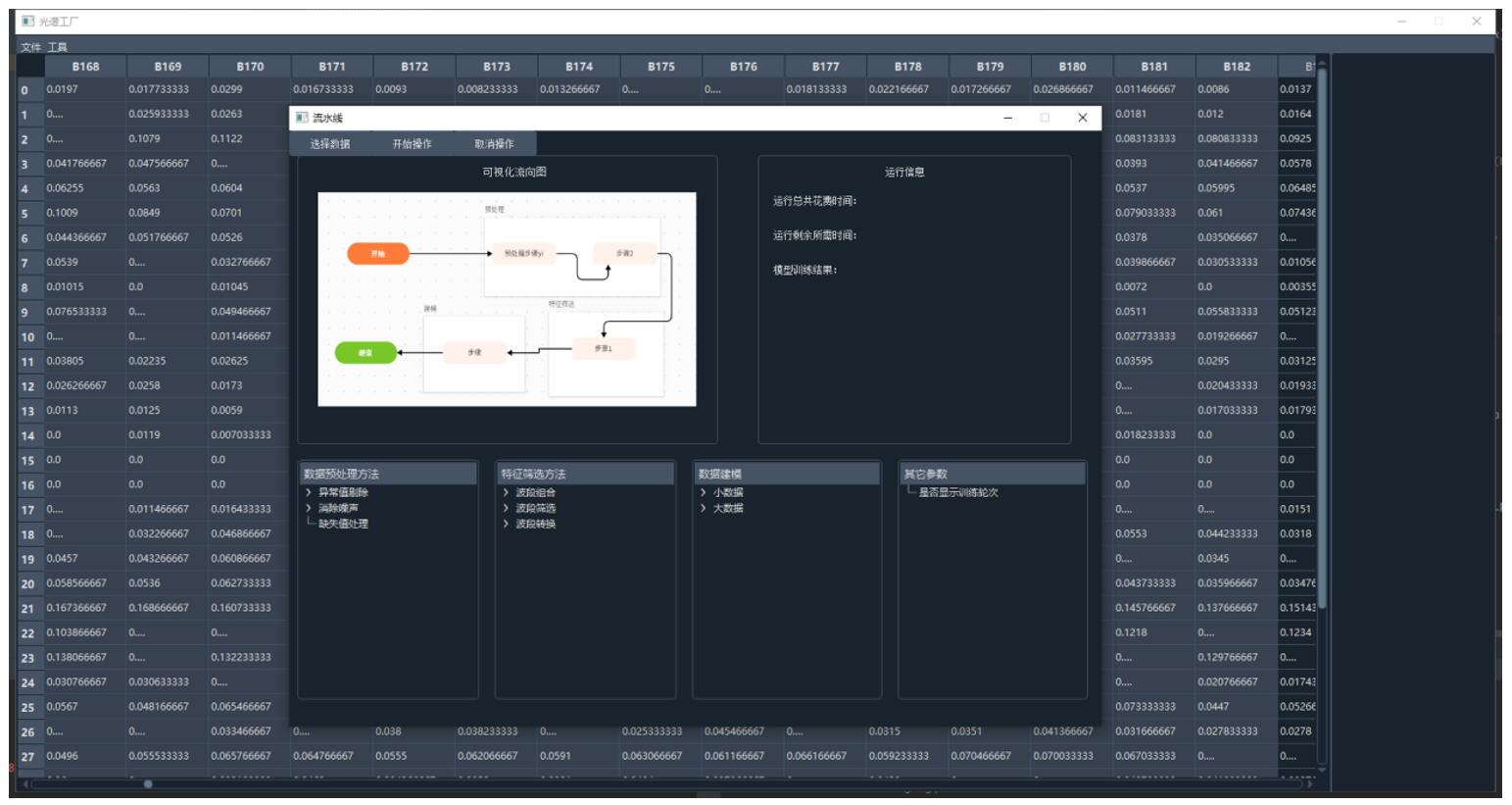Select column header B181
The image size is (1512, 805).
tap(1154, 67)
